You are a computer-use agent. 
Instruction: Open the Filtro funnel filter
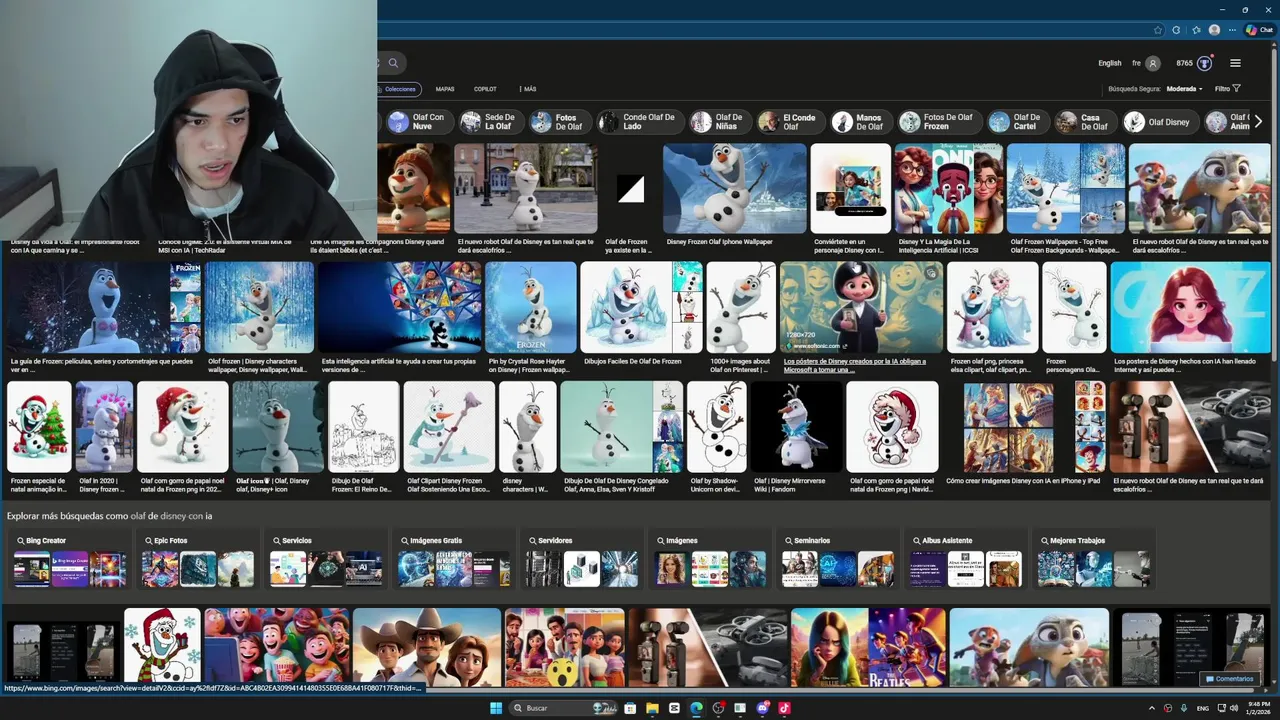click(x=1228, y=89)
